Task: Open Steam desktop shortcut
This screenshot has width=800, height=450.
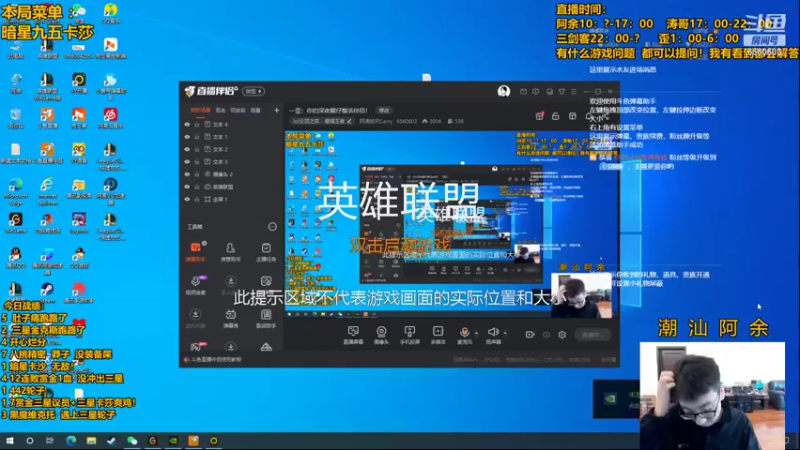Action: 47,293
